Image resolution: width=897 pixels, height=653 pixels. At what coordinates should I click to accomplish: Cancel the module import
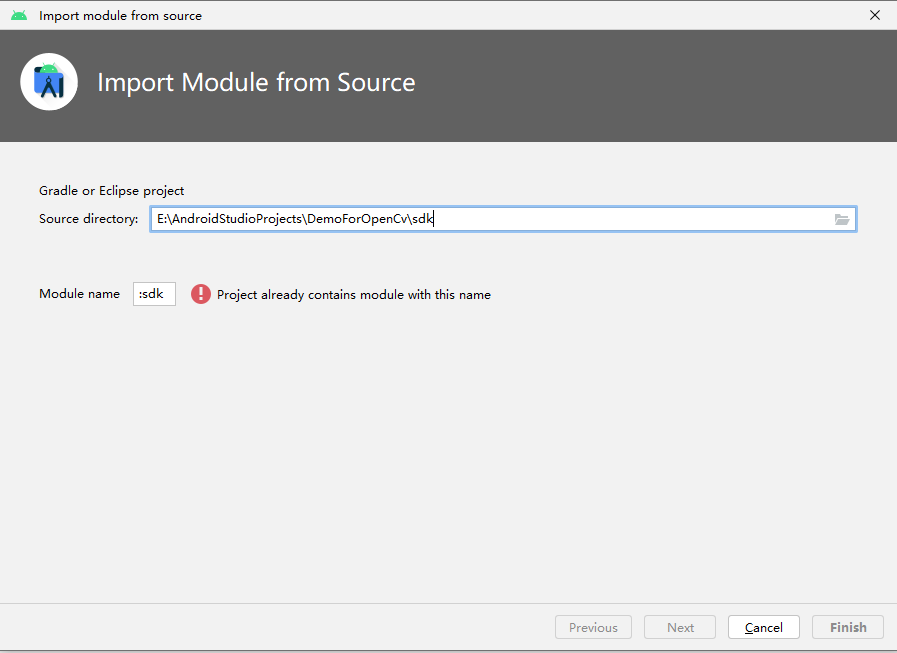click(x=763, y=627)
